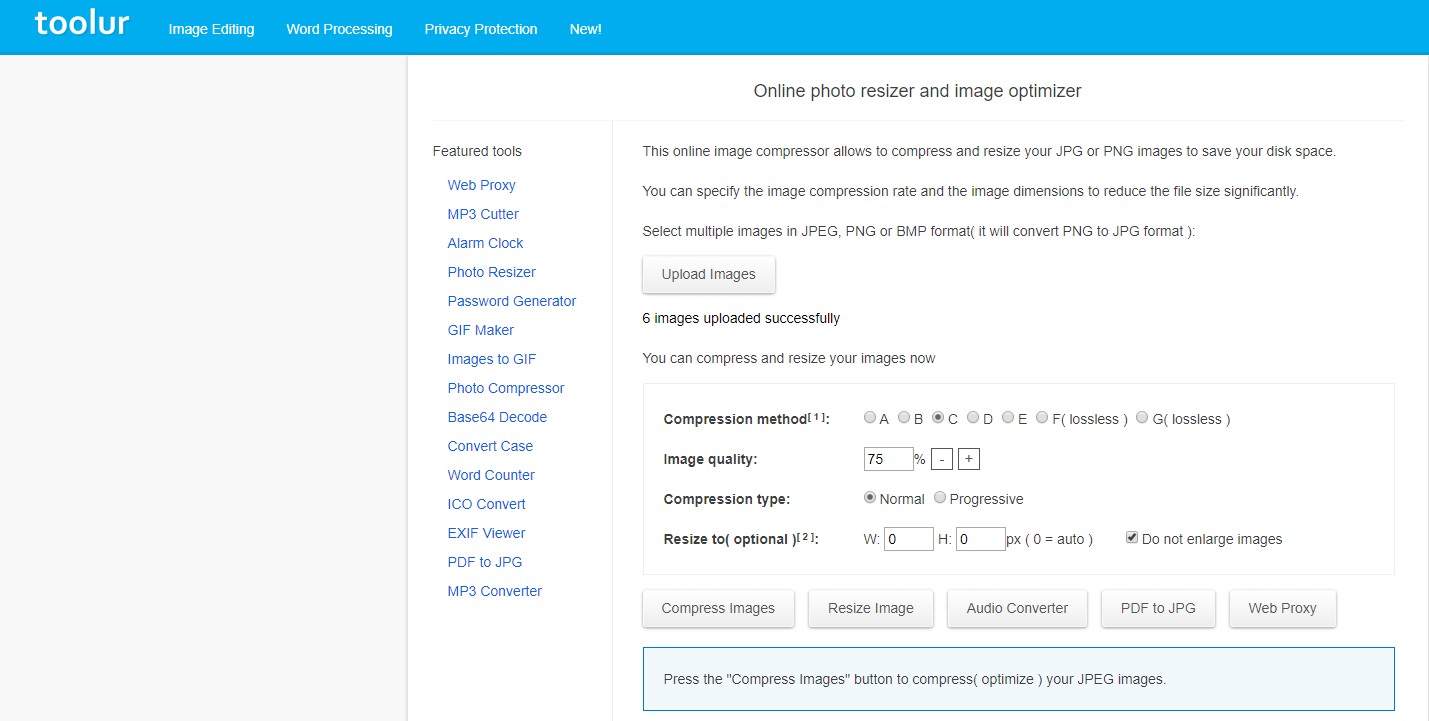
Task: Click the resize width input field
Action: point(908,539)
